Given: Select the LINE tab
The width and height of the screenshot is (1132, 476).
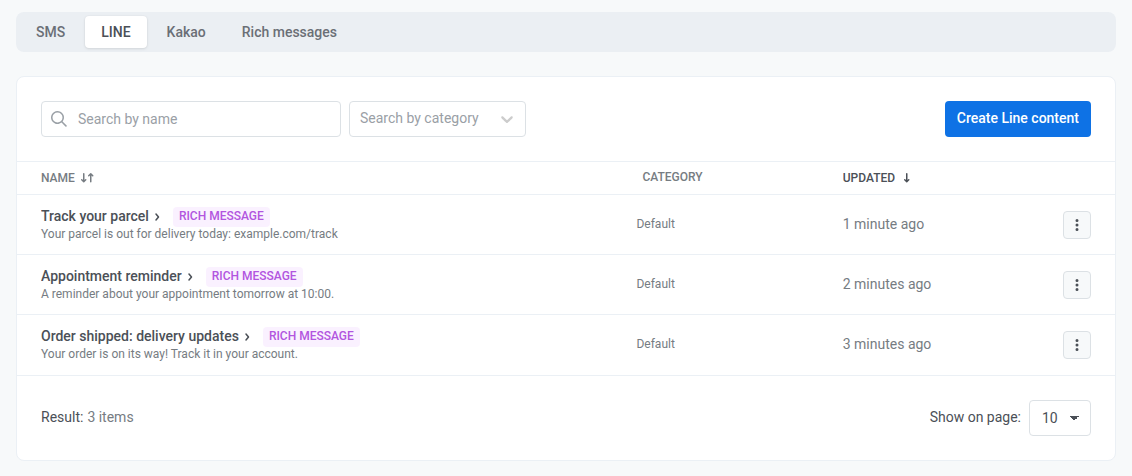Looking at the screenshot, I should point(116,32).
